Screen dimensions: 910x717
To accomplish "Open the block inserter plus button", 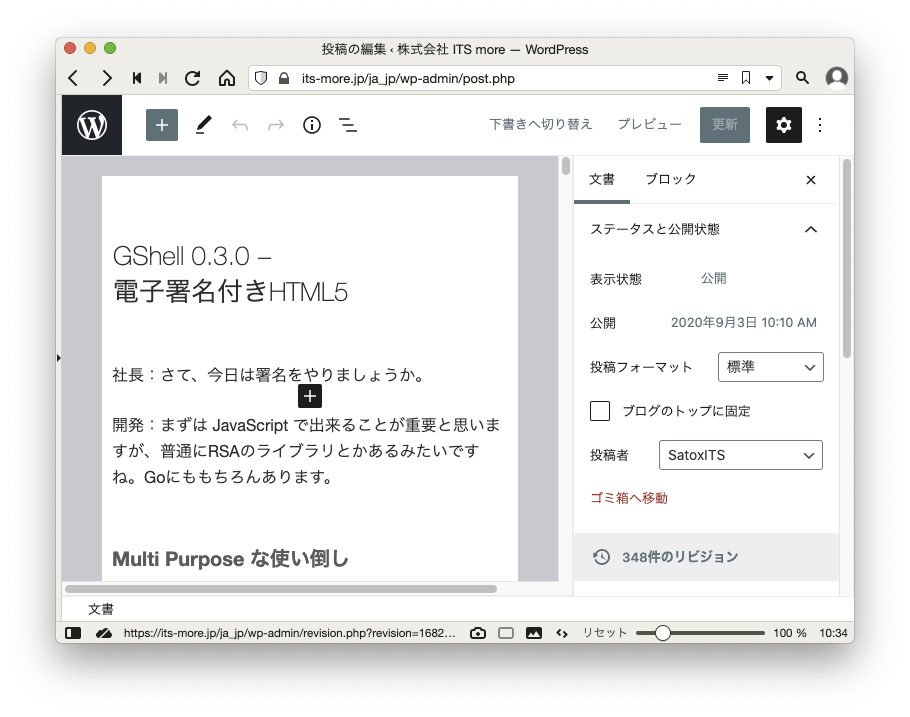I will click(162, 125).
